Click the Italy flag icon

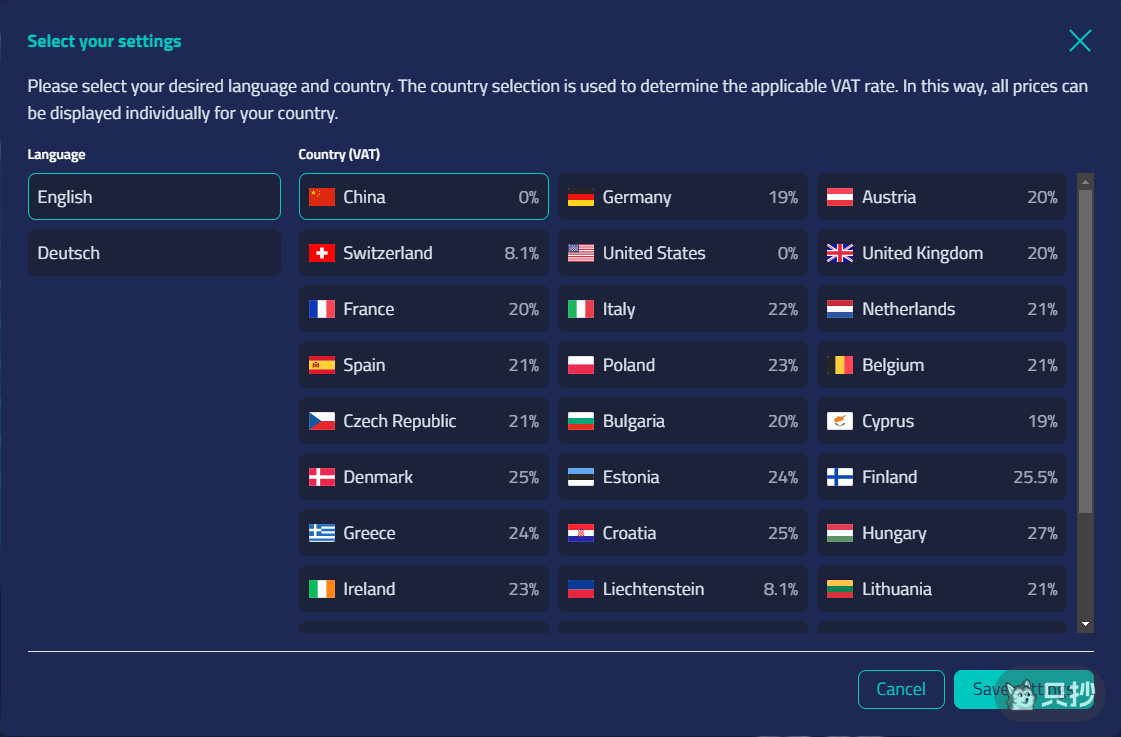tap(581, 309)
